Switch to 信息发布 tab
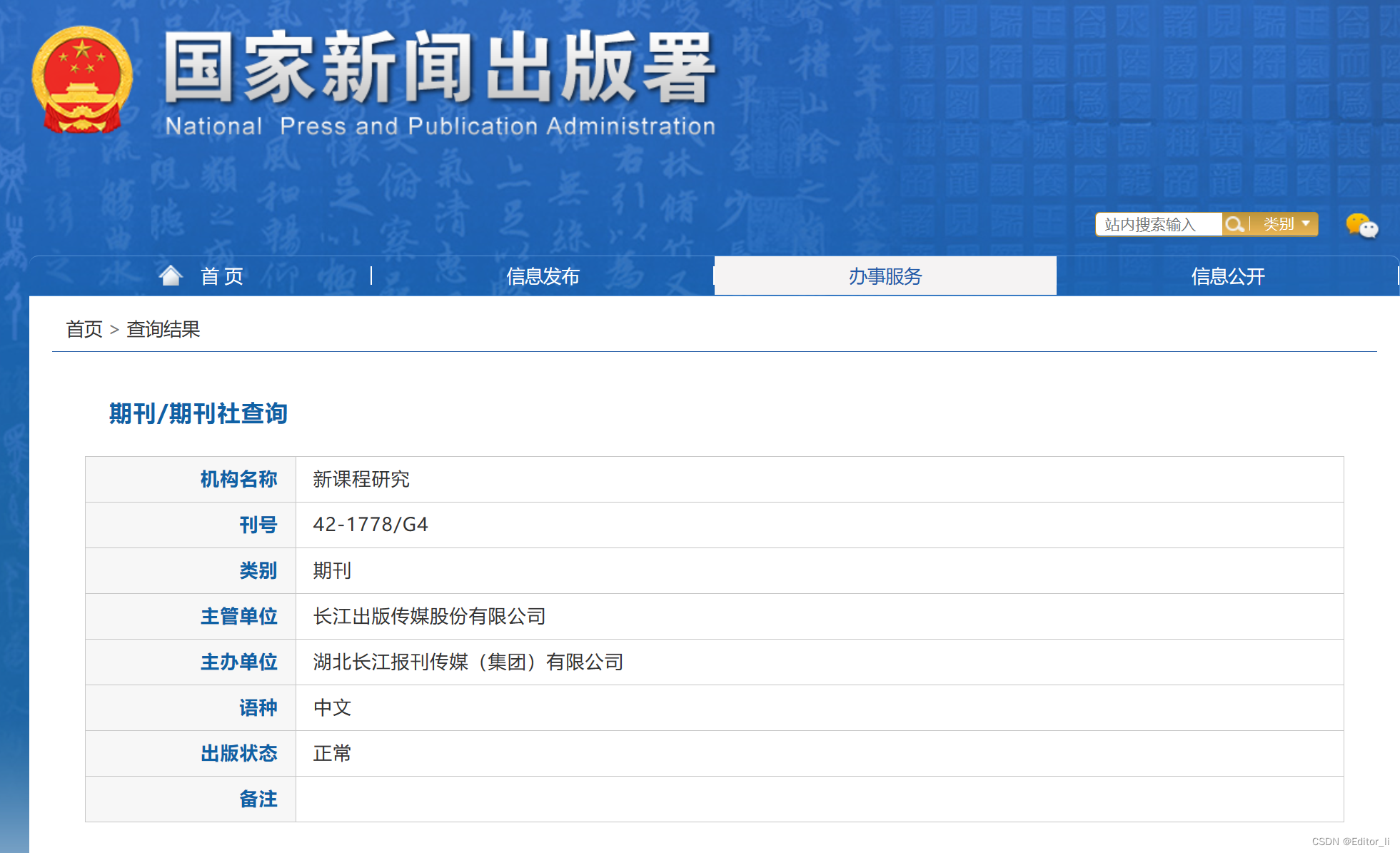Screen dimensions: 1400x853 [x=543, y=276]
